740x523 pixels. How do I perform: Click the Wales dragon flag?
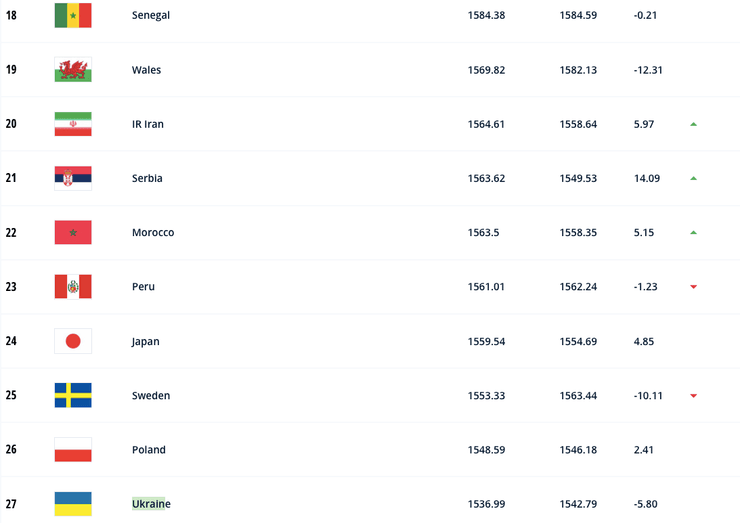tap(73, 70)
